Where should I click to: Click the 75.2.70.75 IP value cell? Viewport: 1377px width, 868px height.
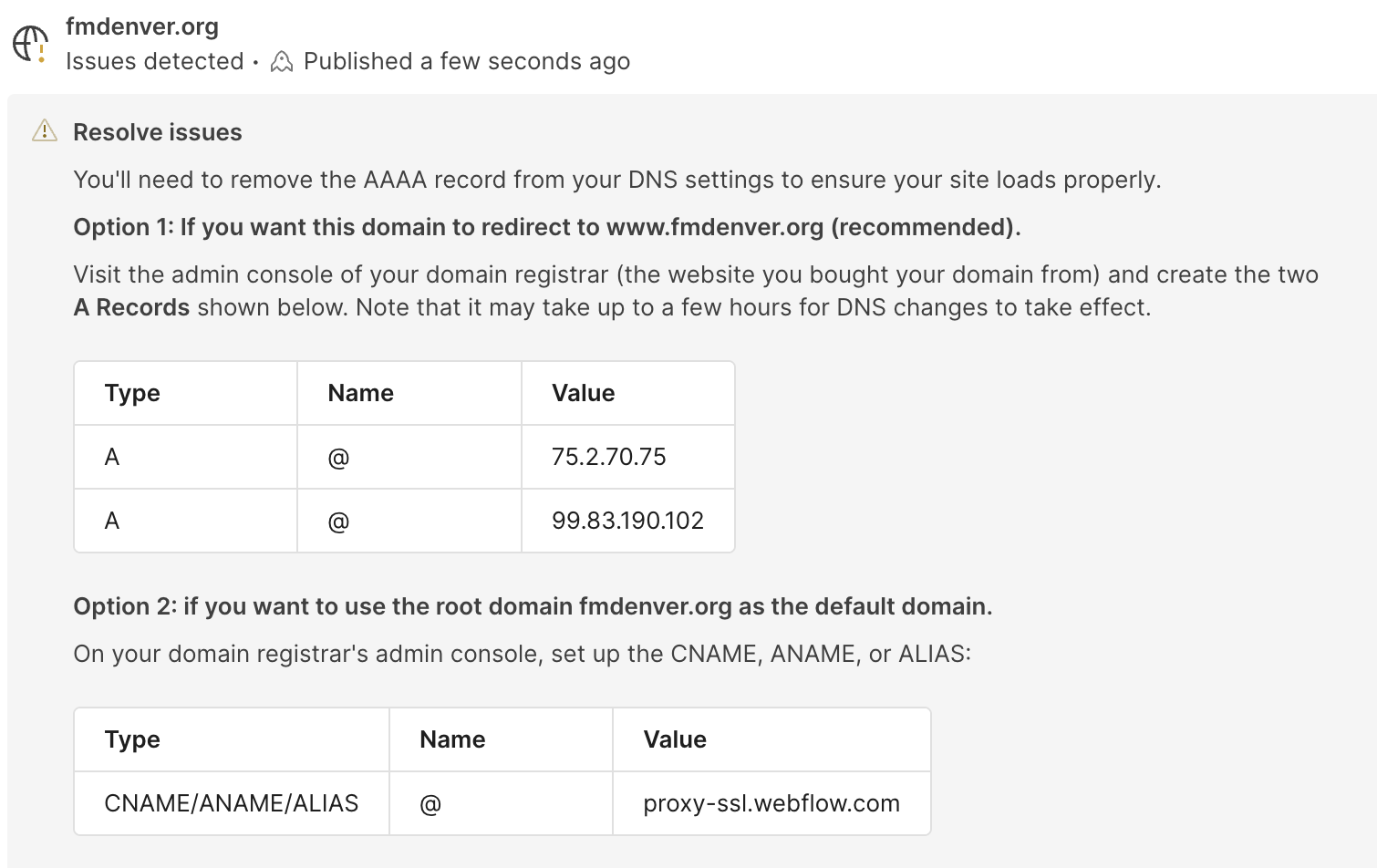608,457
